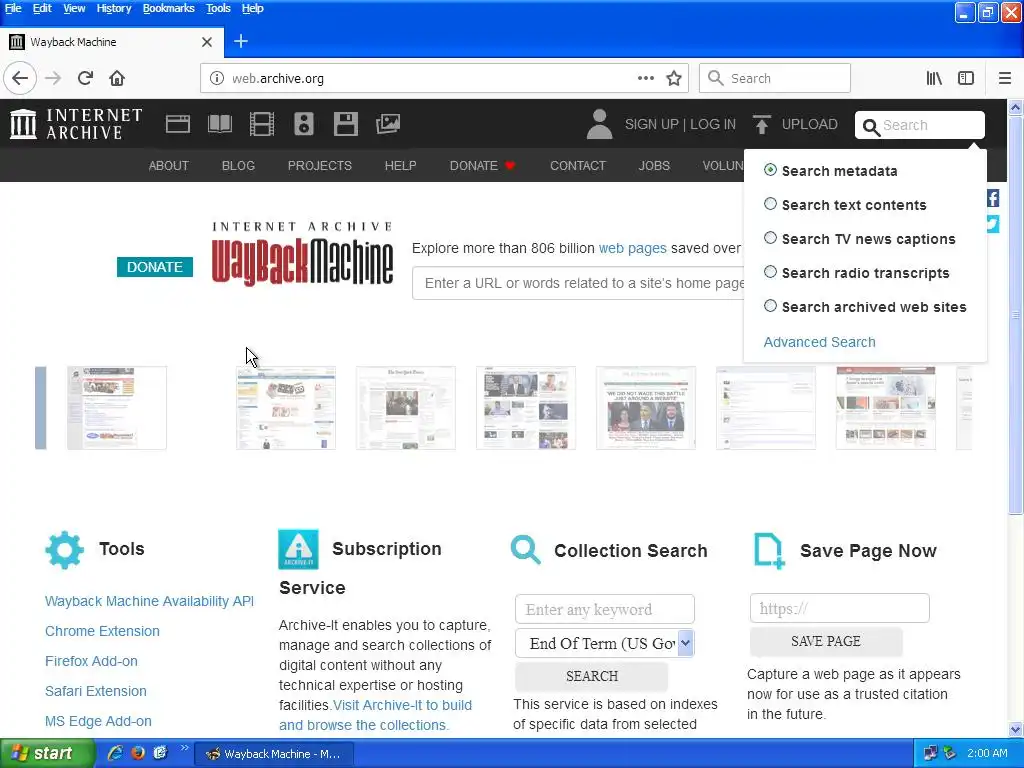The height and width of the screenshot is (768, 1024).
Task: Select Search text contents option
Action: [x=771, y=204]
